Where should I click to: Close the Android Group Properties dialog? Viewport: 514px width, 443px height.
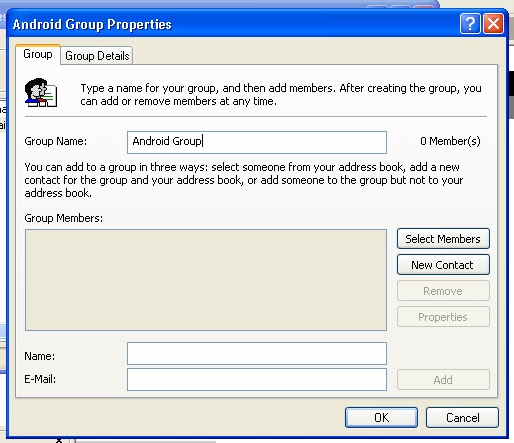pyautogui.click(x=493, y=24)
